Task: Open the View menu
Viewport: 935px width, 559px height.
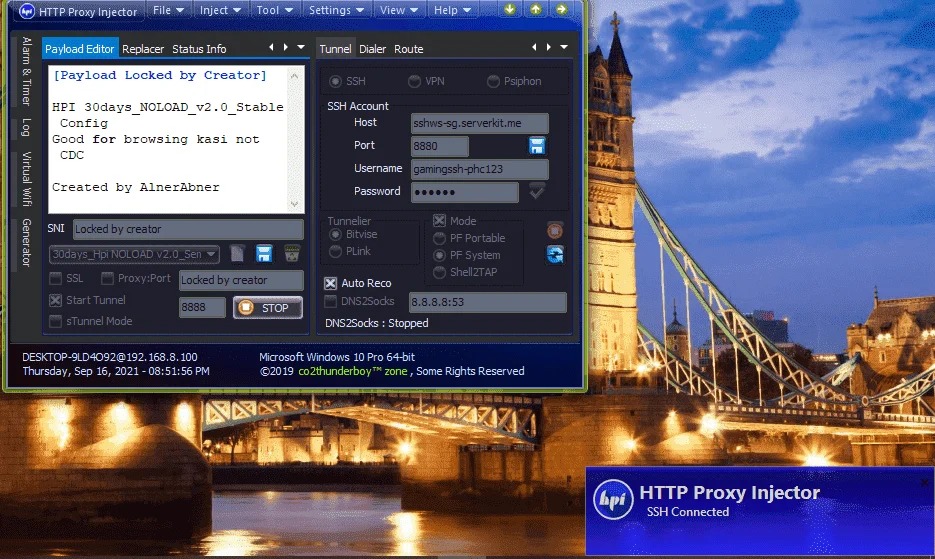Action: coord(398,10)
